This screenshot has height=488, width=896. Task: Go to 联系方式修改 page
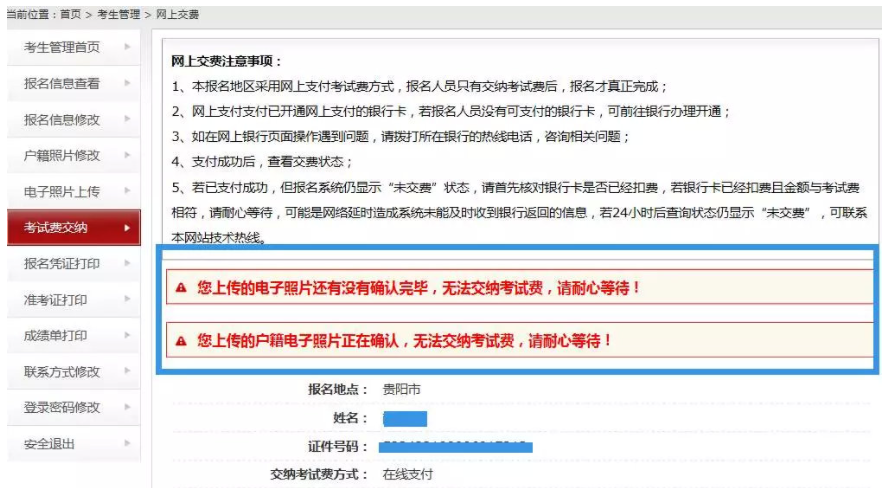(x=62, y=371)
